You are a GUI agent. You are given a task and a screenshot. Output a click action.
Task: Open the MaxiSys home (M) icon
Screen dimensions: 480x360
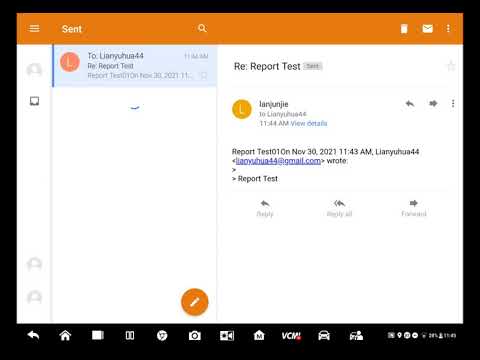tap(259, 335)
